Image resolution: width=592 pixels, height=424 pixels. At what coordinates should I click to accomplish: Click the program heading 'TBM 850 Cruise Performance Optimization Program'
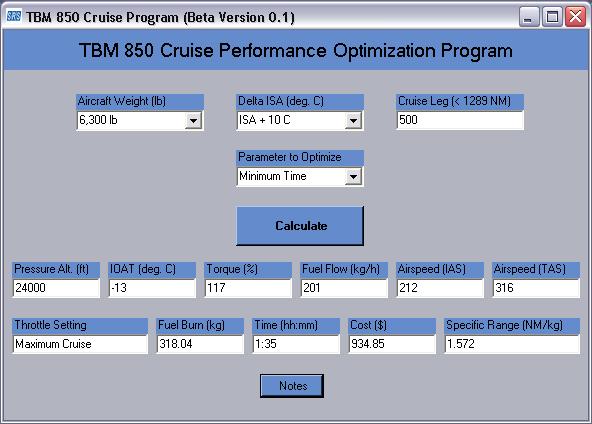296,51
